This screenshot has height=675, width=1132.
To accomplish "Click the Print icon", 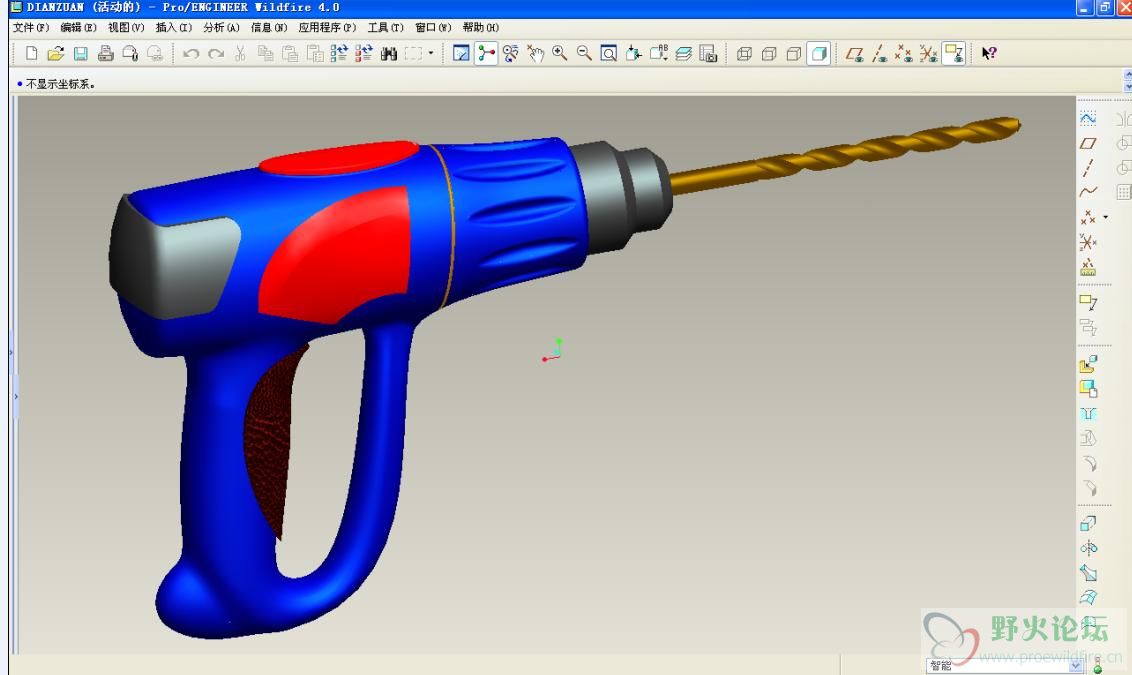I will (x=106, y=54).
